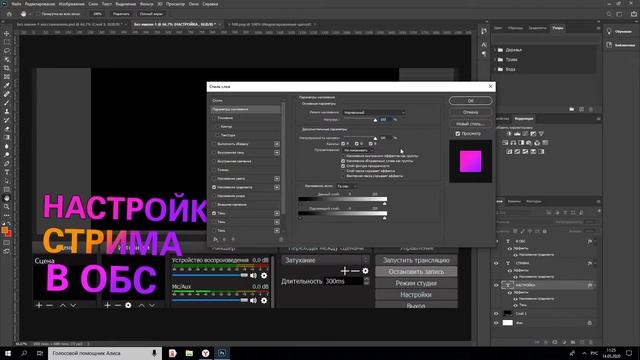Click the Curves adjustment icon
This screenshot has height=360, width=640.
click(x=525, y=134)
